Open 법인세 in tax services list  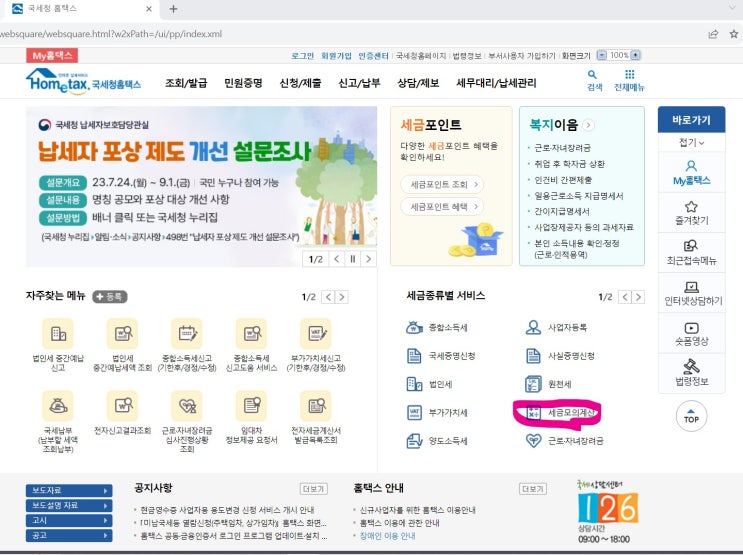coord(430,384)
